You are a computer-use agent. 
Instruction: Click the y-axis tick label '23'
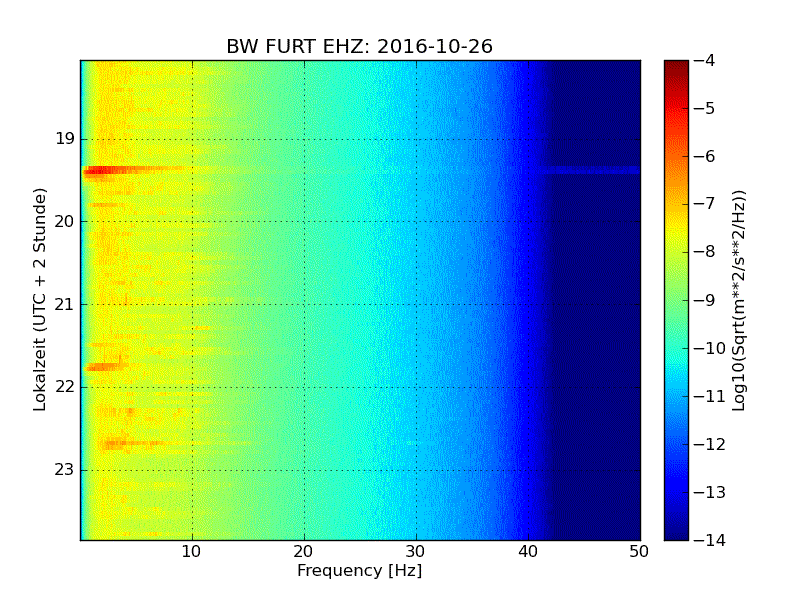[65, 470]
